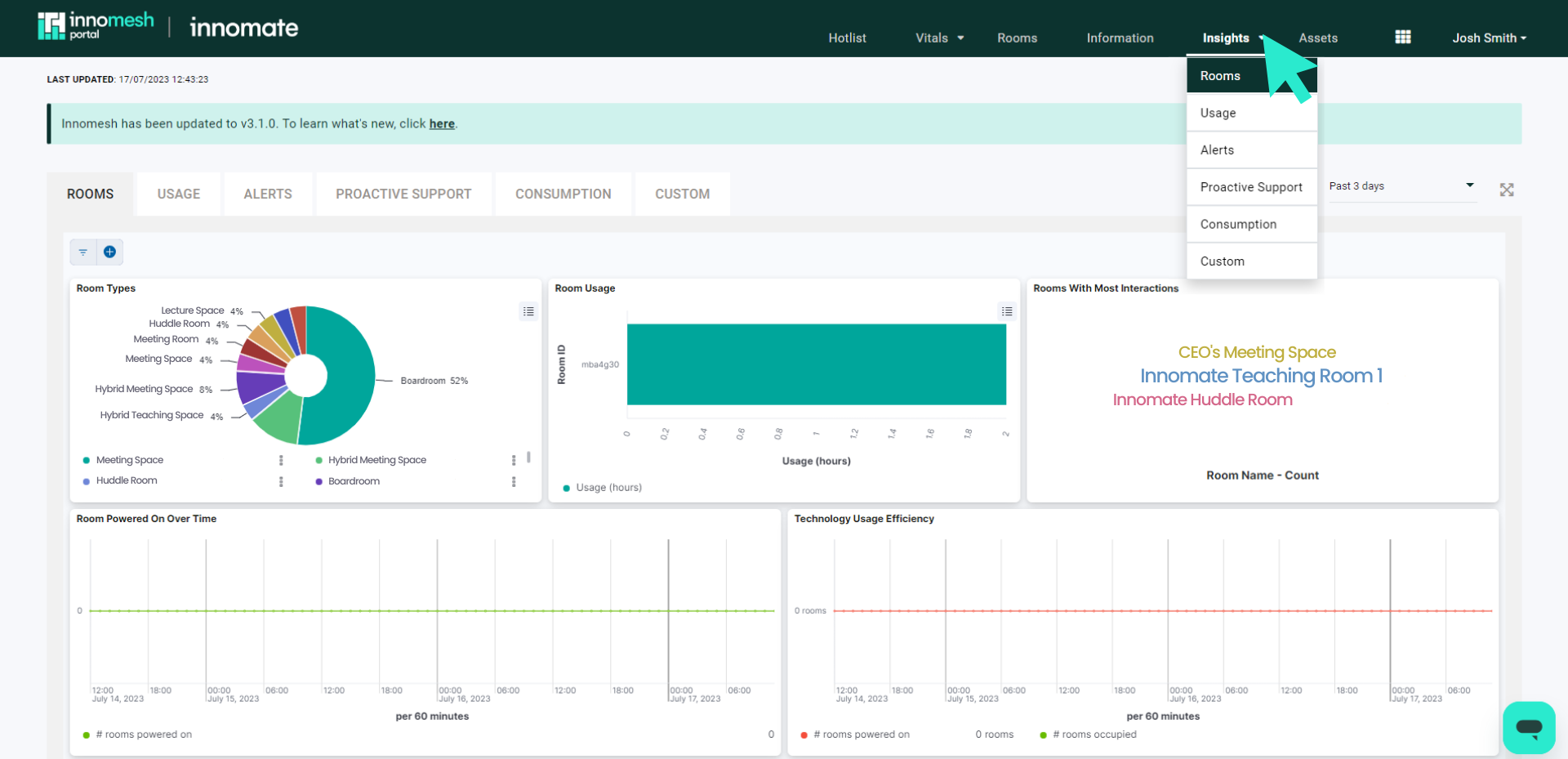Click the blue add (+) widget icon
The width and height of the screenshot is (1568, 759).
pos(110,252)
